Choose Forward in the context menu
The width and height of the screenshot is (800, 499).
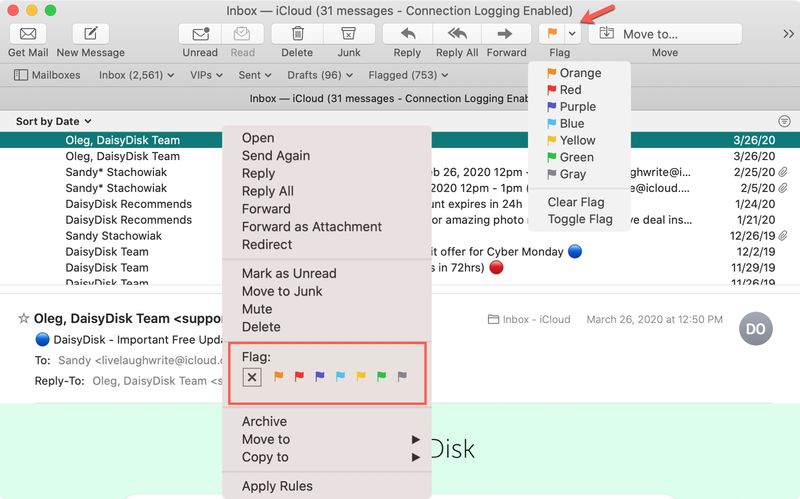327,209
